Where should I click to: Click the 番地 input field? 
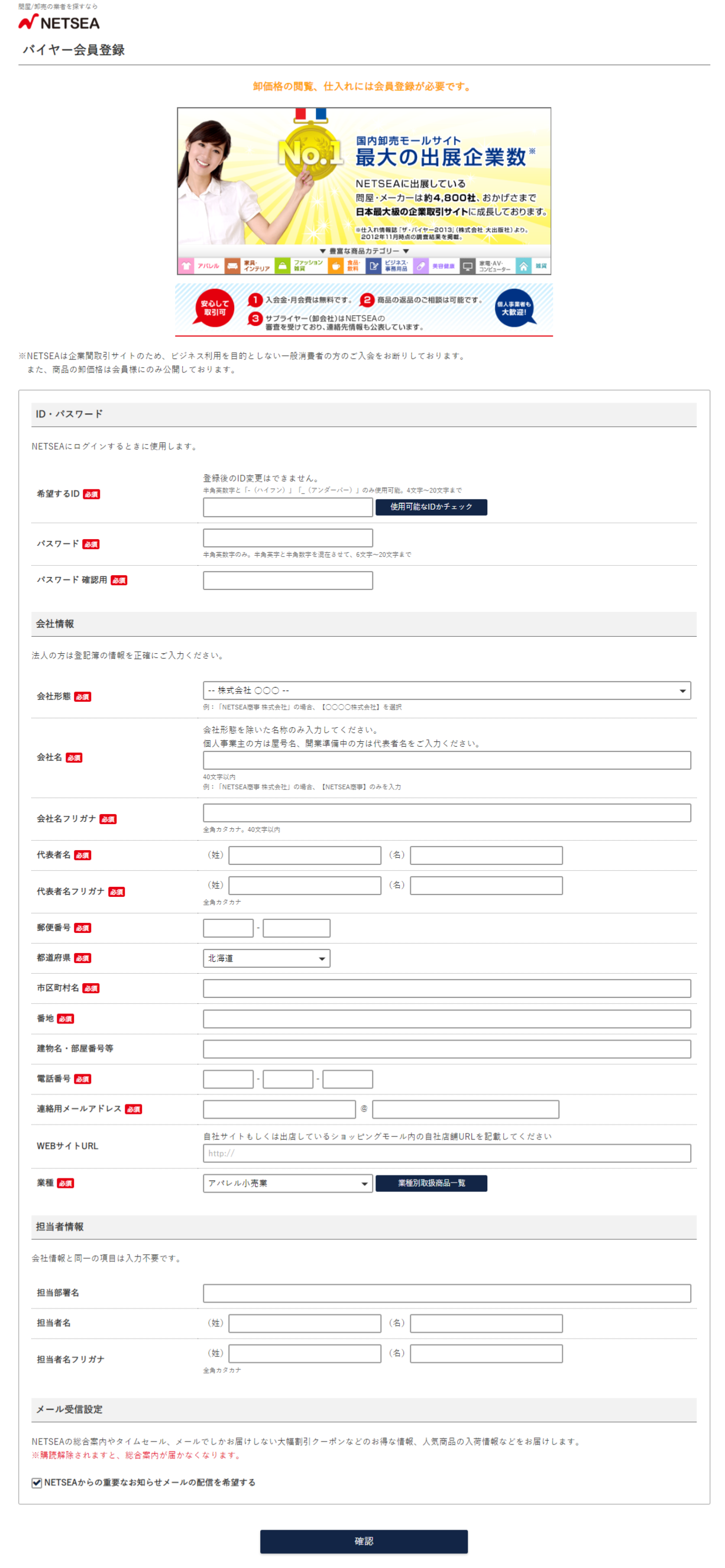click(446, 1019)
